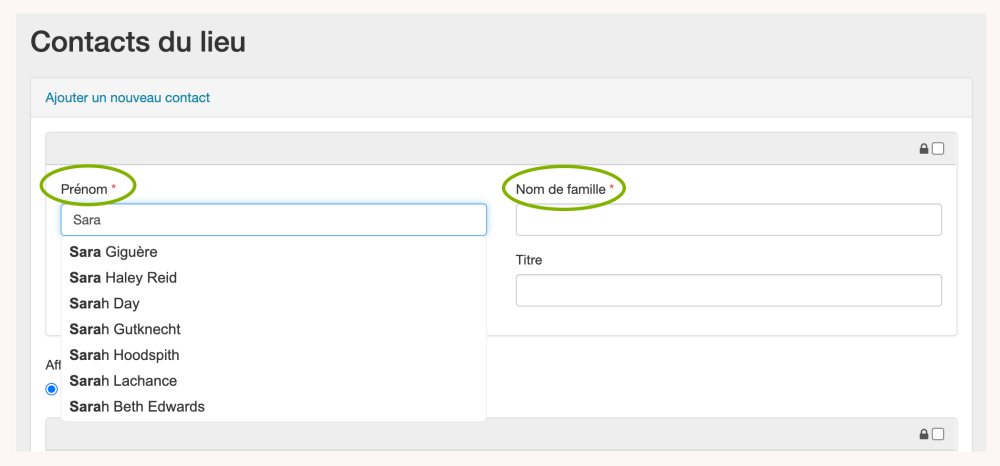Click the lock icon in the first contact header
The image size is (1000, 466).
[924, 149]
